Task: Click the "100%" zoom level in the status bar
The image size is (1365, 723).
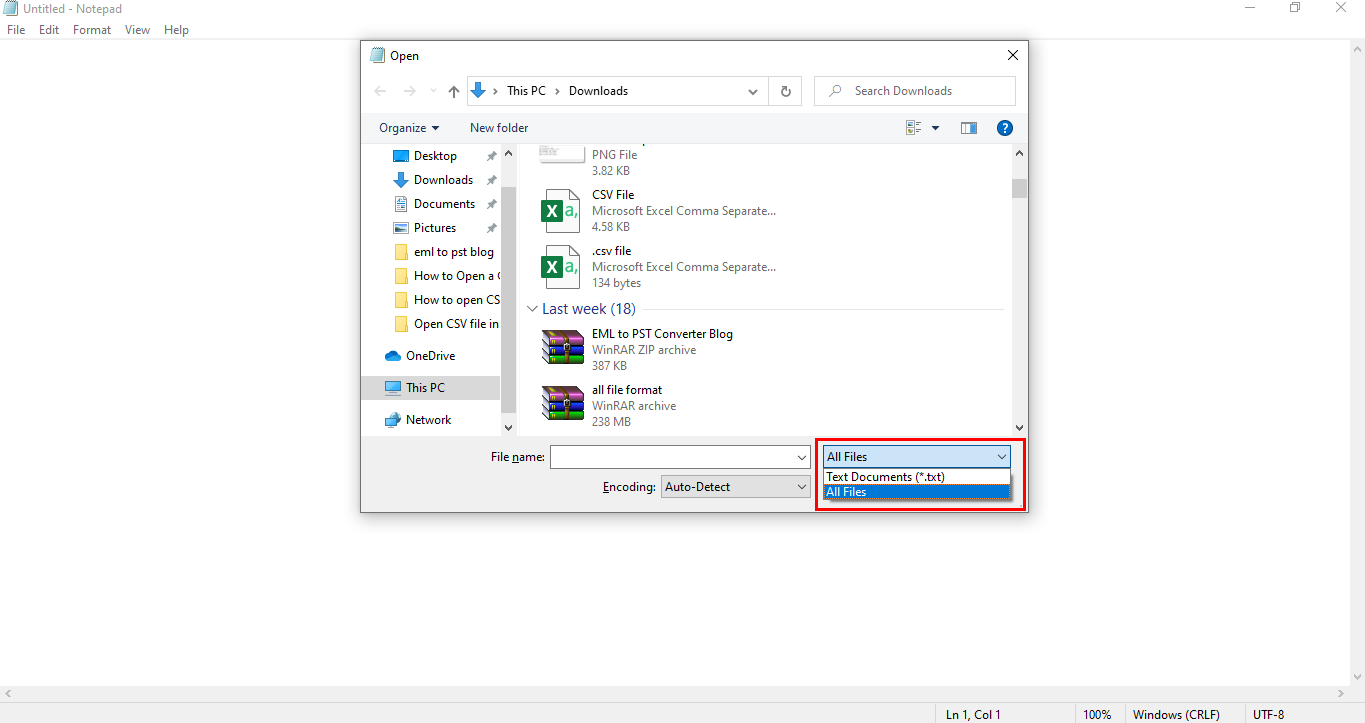Action: pyautogui.click(x=1097, y=715)
